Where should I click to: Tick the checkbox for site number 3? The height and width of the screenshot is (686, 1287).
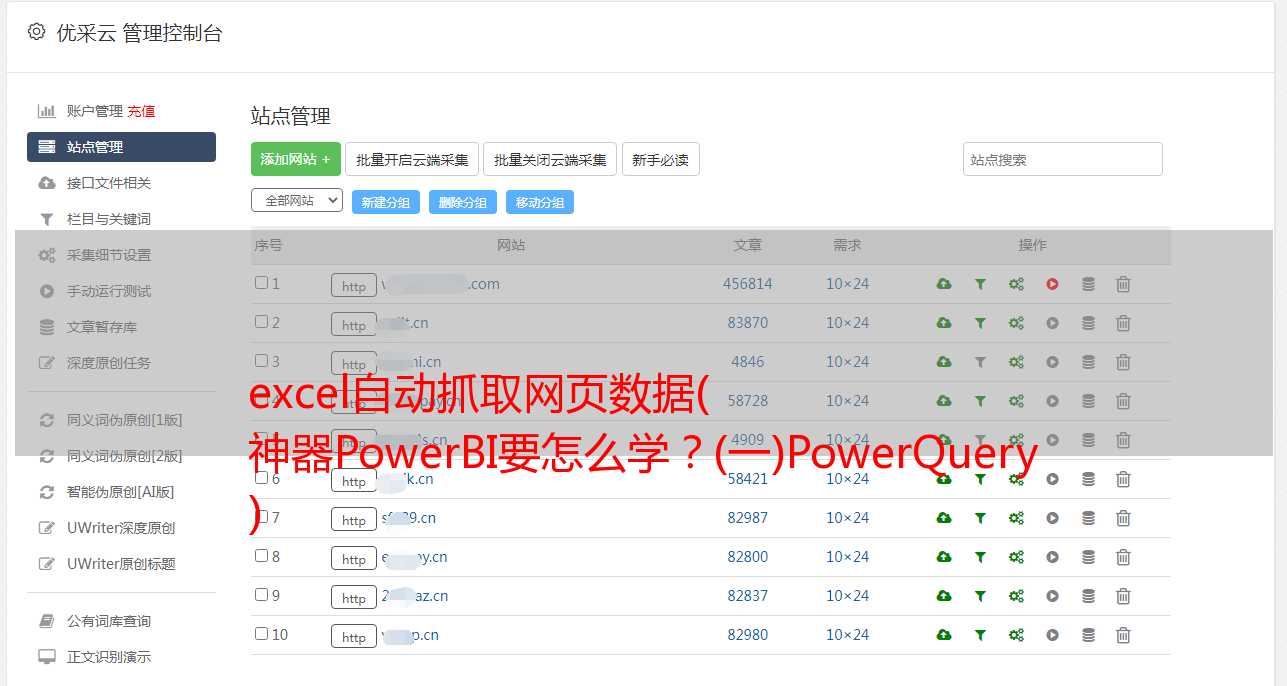pyautogui.click(x=261, y=361)
